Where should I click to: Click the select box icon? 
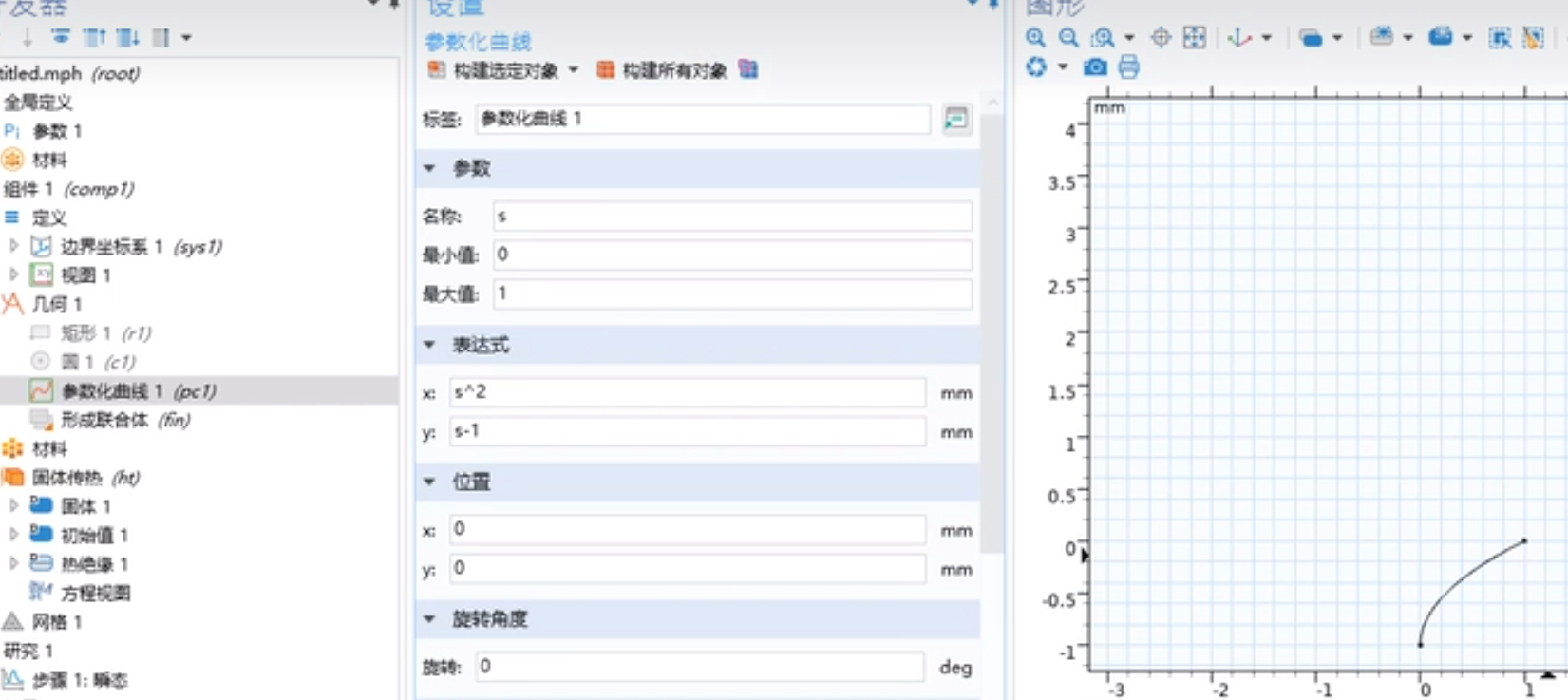click(1500, 38)
